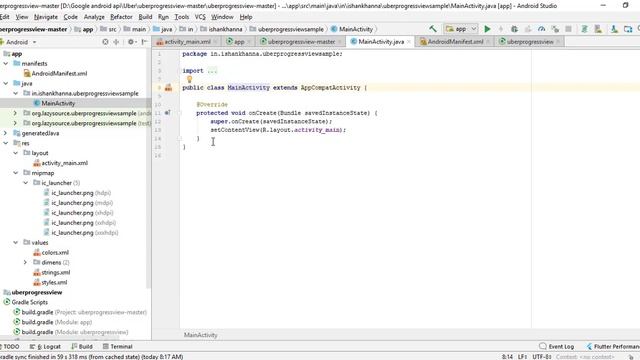Open the TODO tool window
Screen dimensions: 640x360
(x=11, y=347)
